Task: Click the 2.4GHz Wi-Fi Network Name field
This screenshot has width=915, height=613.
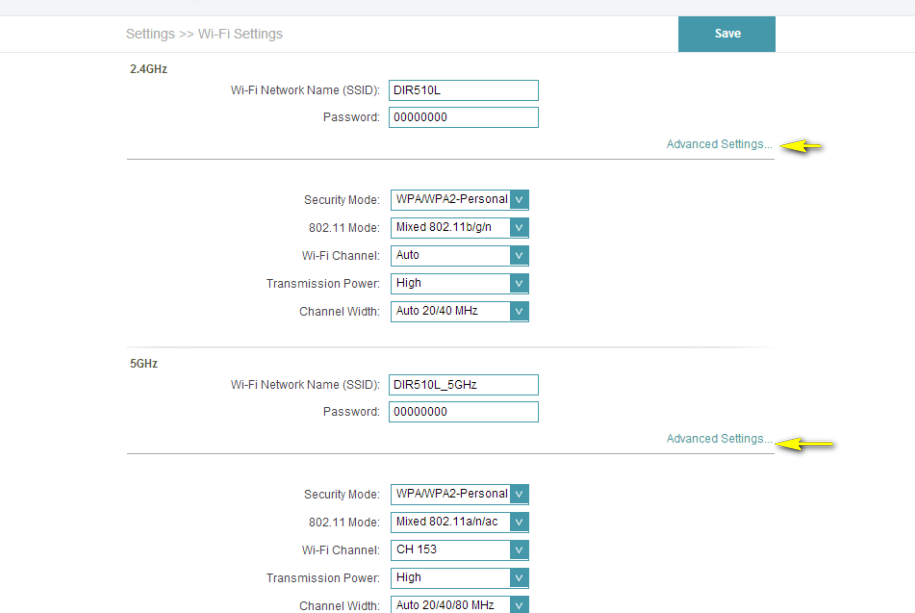Action: [x=463, y=90]
